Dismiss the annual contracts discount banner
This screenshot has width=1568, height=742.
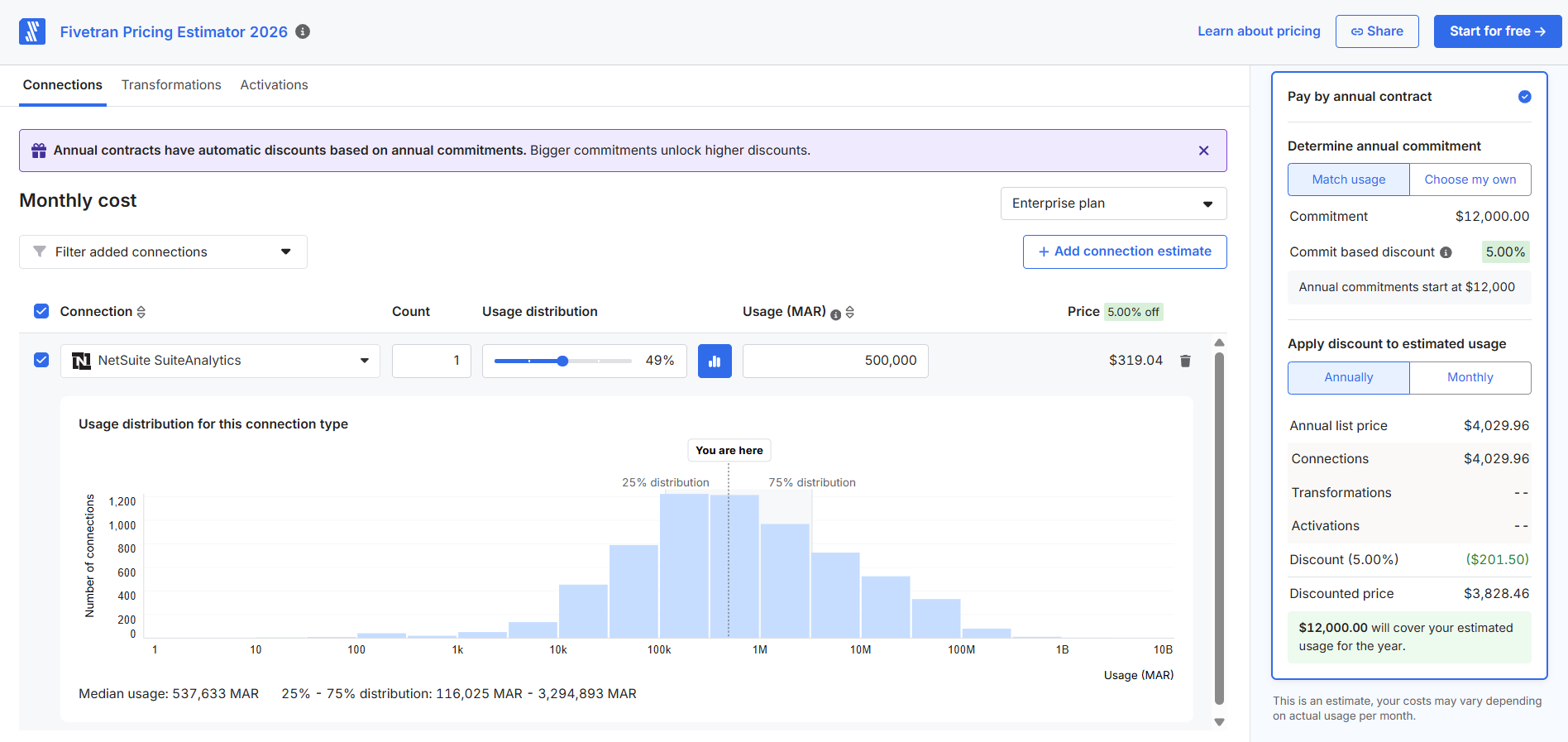(1203, 151)
